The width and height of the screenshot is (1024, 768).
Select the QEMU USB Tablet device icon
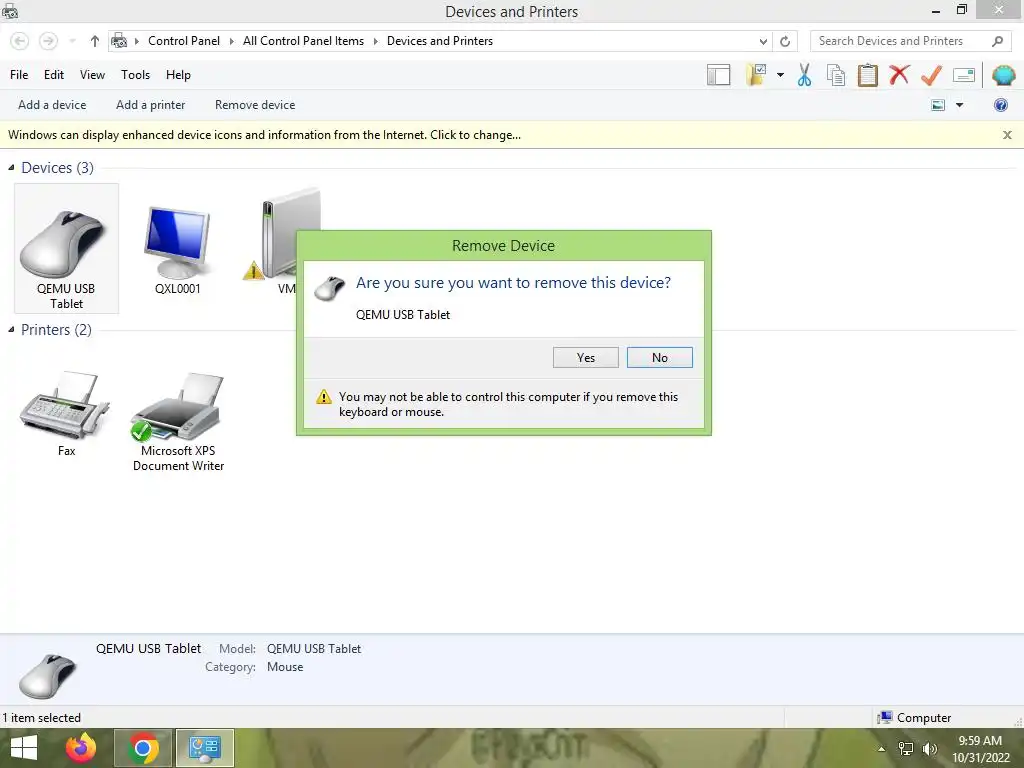(x=66, y=248)
